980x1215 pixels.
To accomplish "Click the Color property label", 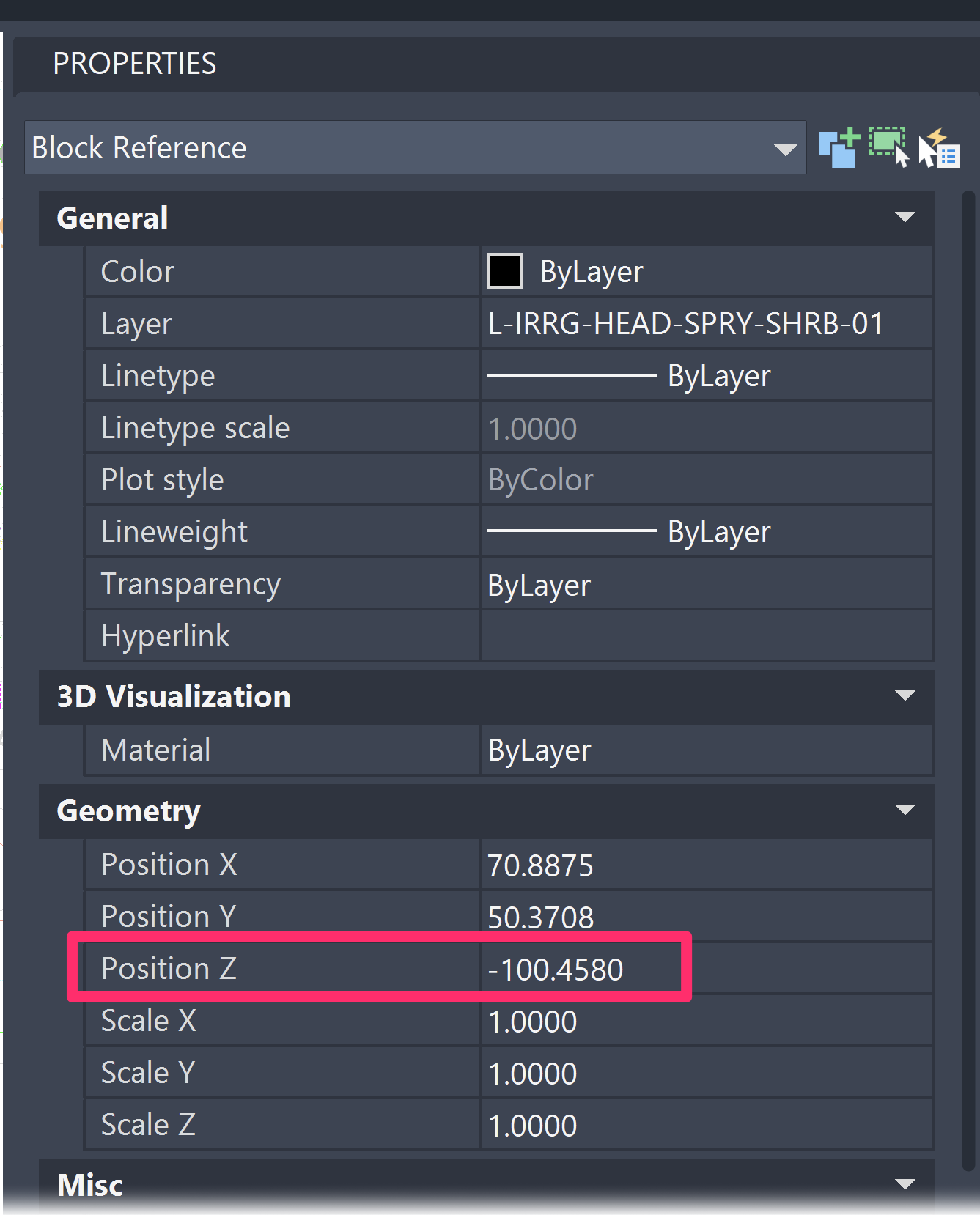I will pyautogui.click(x=137, y=272).
